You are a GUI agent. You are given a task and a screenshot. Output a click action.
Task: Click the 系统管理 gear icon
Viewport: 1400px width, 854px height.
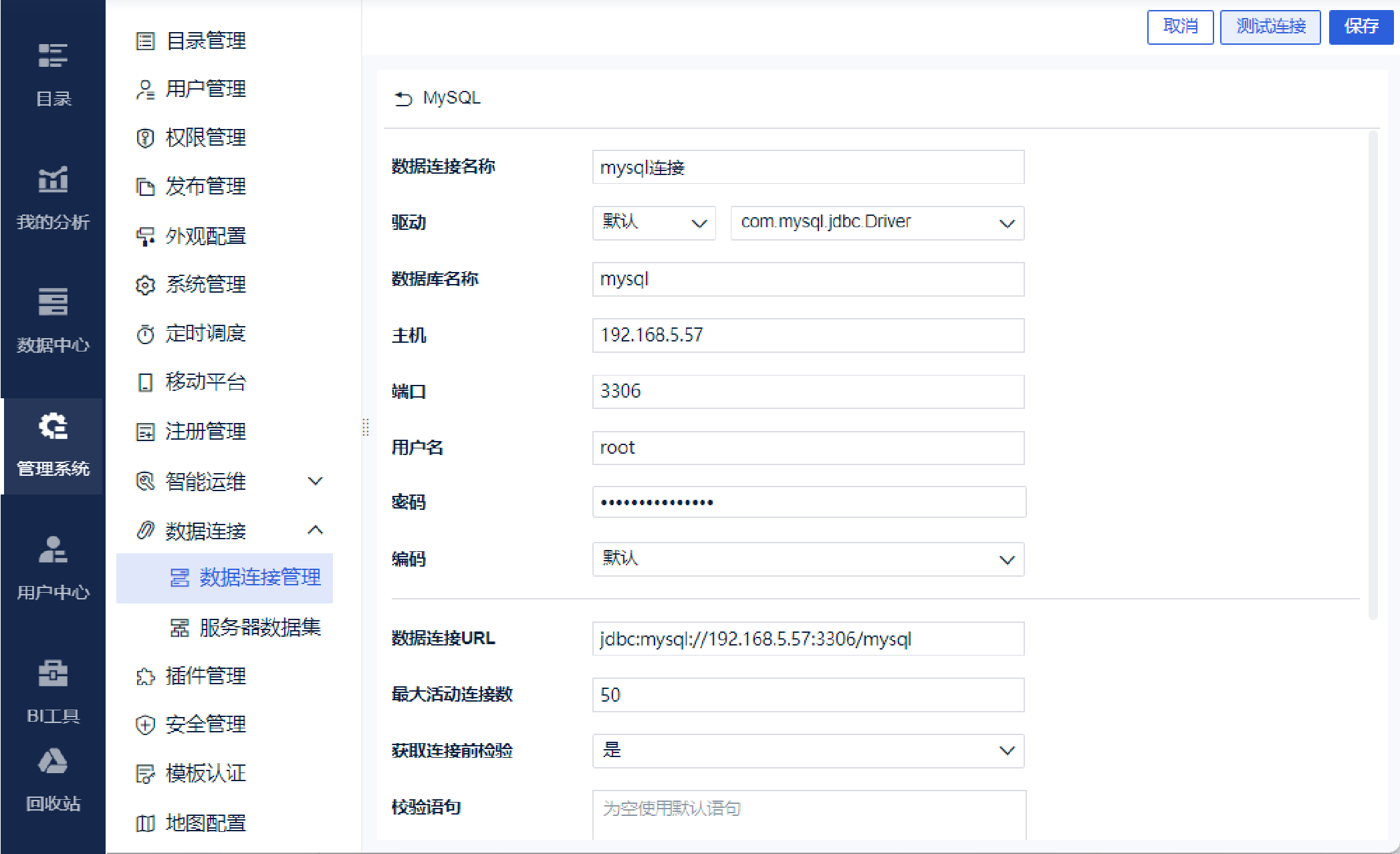tap(145, 285)
